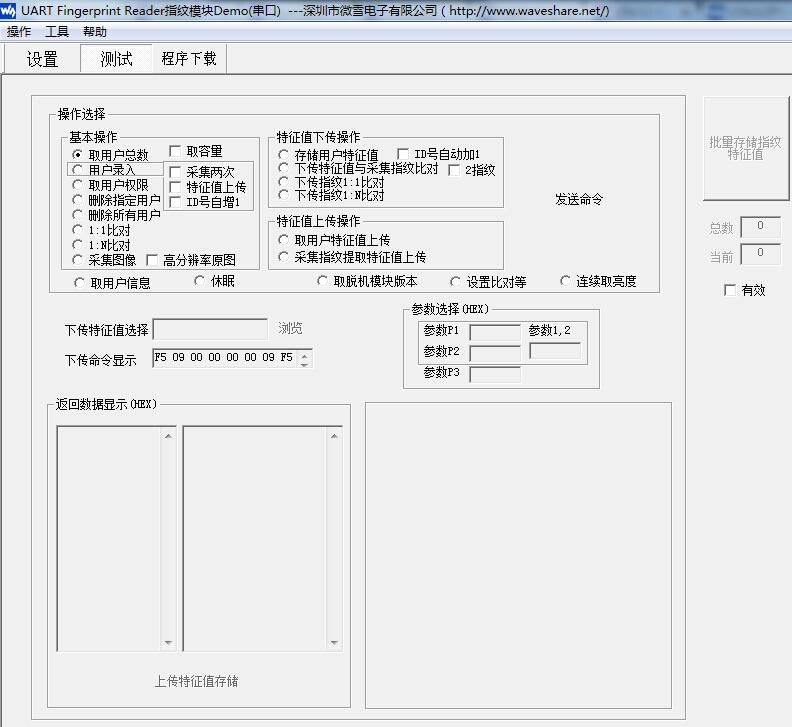Select the 取用户总数 radio button

(x=77, y=155)
